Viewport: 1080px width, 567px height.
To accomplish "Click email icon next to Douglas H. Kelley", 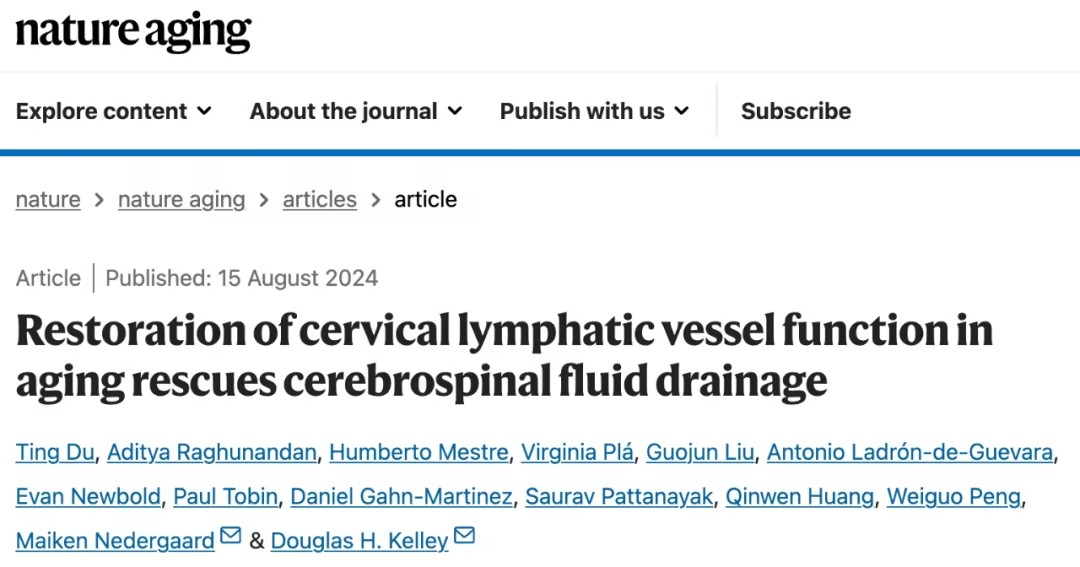I will [x=464, y=537].
